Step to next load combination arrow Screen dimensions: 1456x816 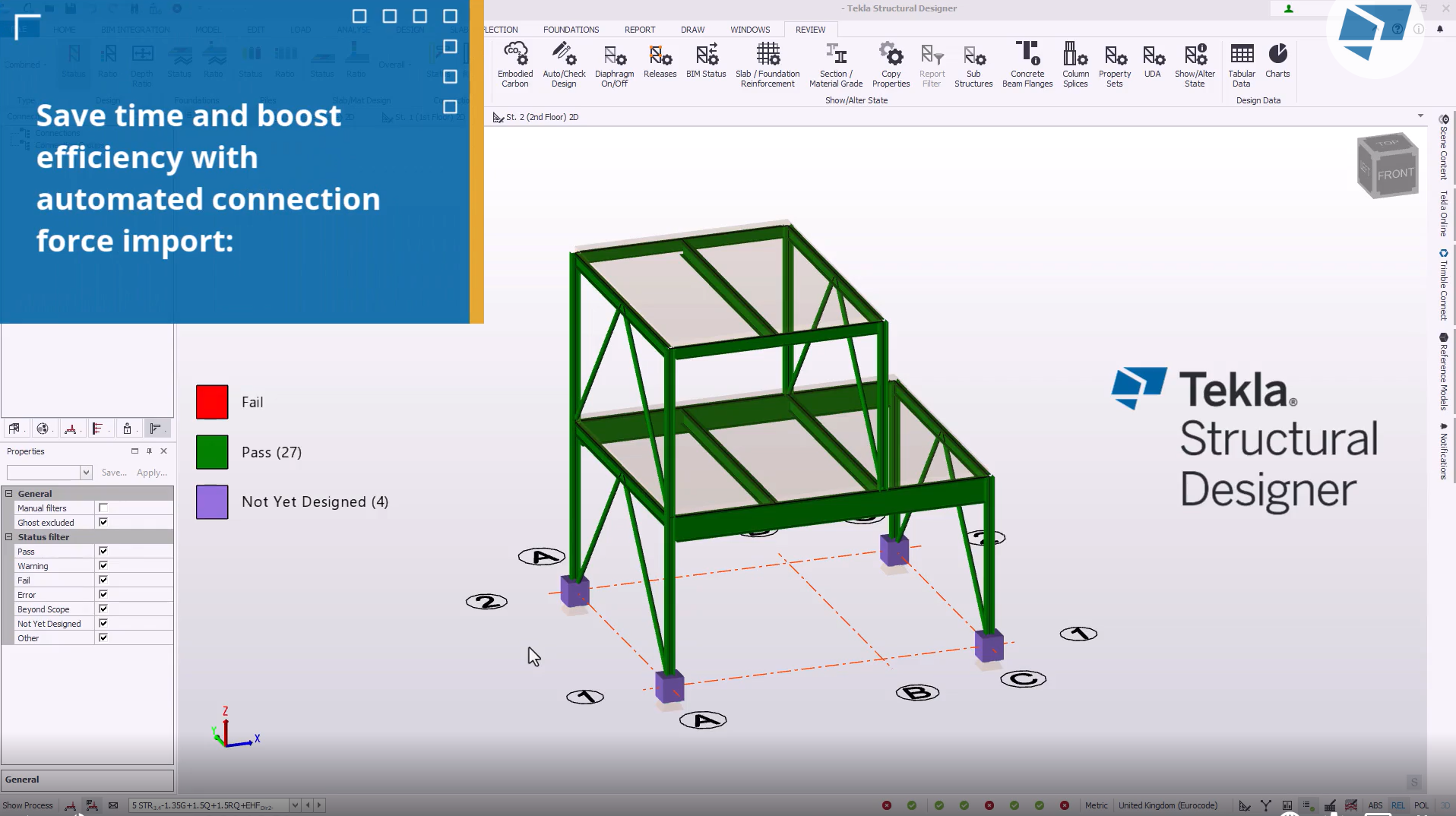coord(319,805)
